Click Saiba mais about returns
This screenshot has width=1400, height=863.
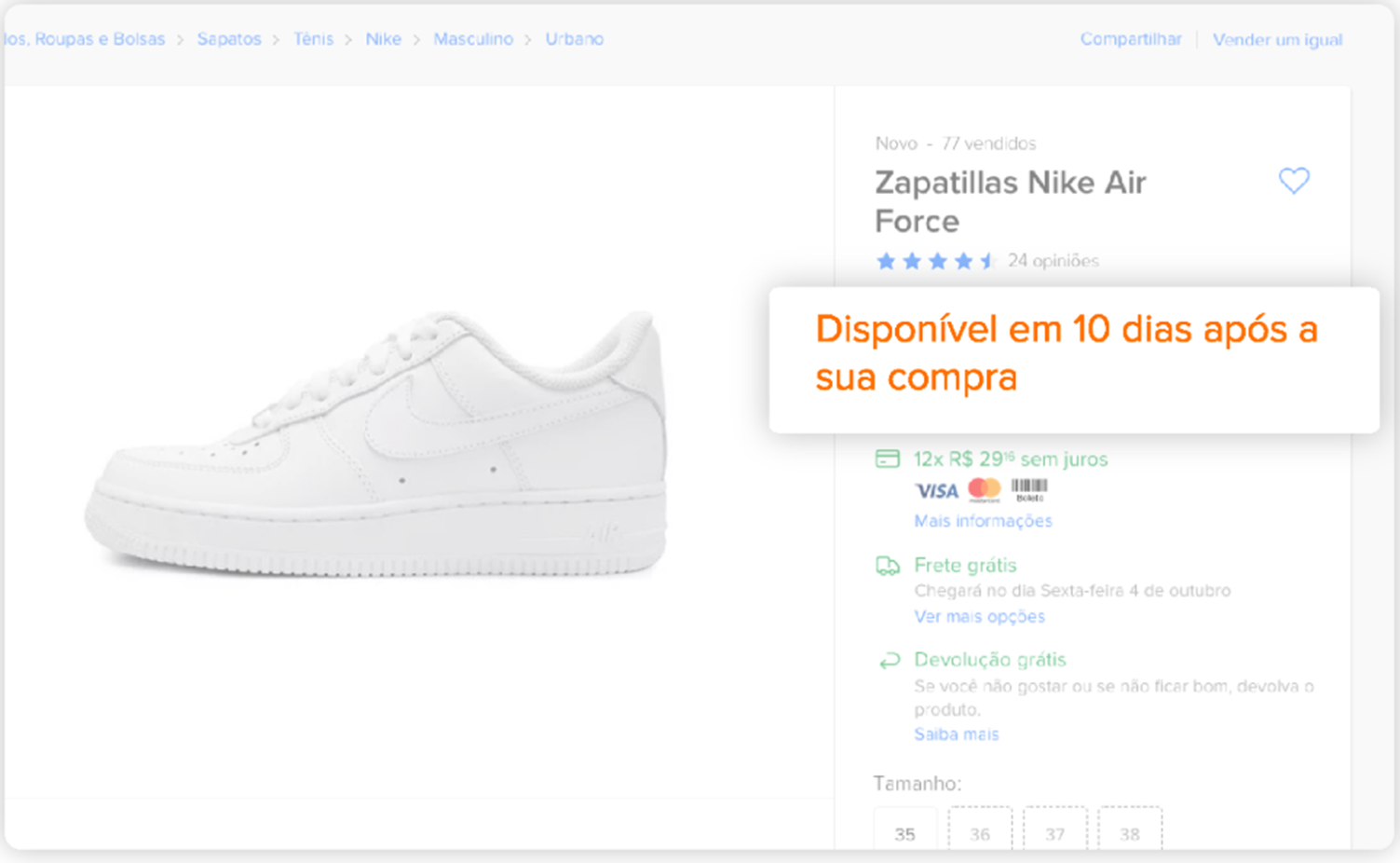[x=956, y=734]
